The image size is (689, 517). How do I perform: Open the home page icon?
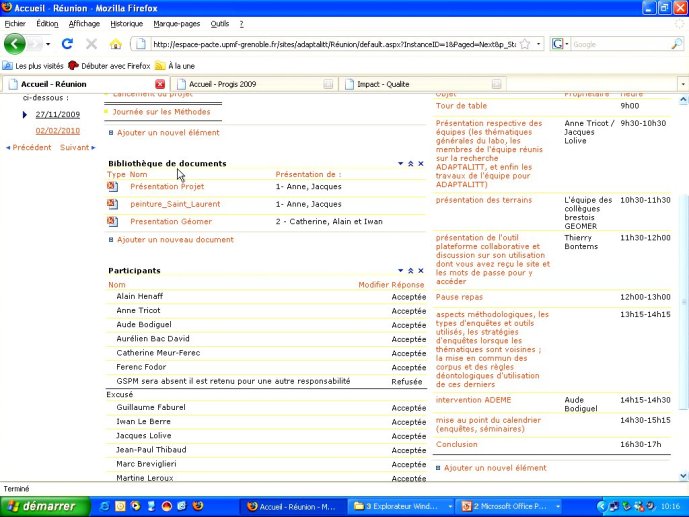coord(116,44)
